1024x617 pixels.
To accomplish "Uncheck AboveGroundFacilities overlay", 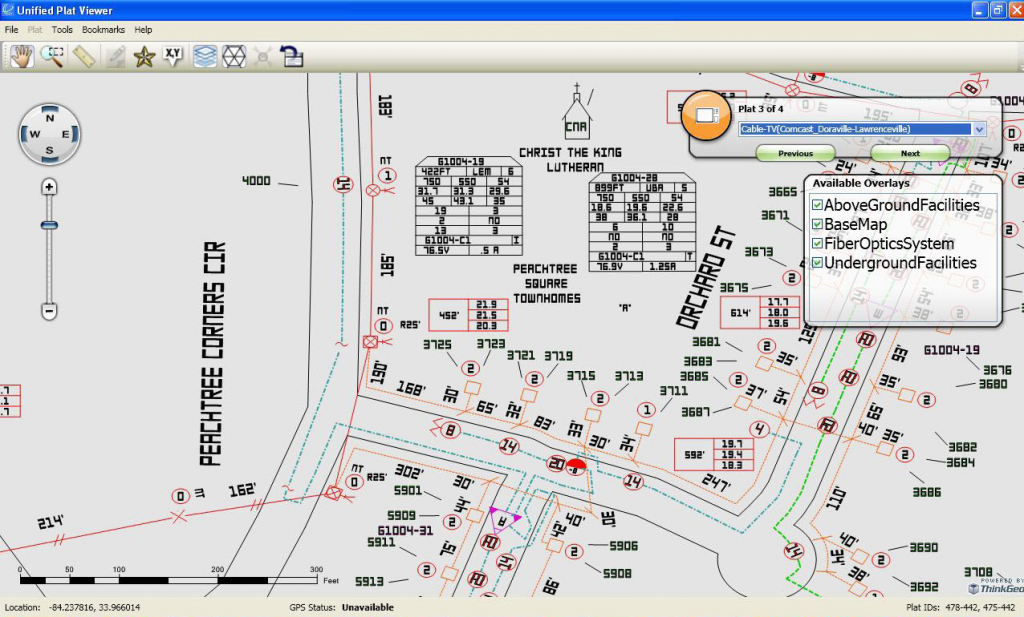I will (x=817, y=205).
